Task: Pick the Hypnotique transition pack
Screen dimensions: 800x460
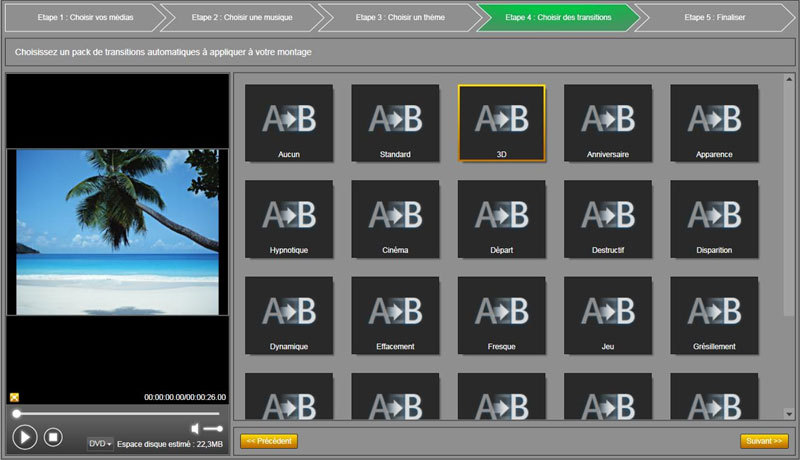Action: point(289,218)
